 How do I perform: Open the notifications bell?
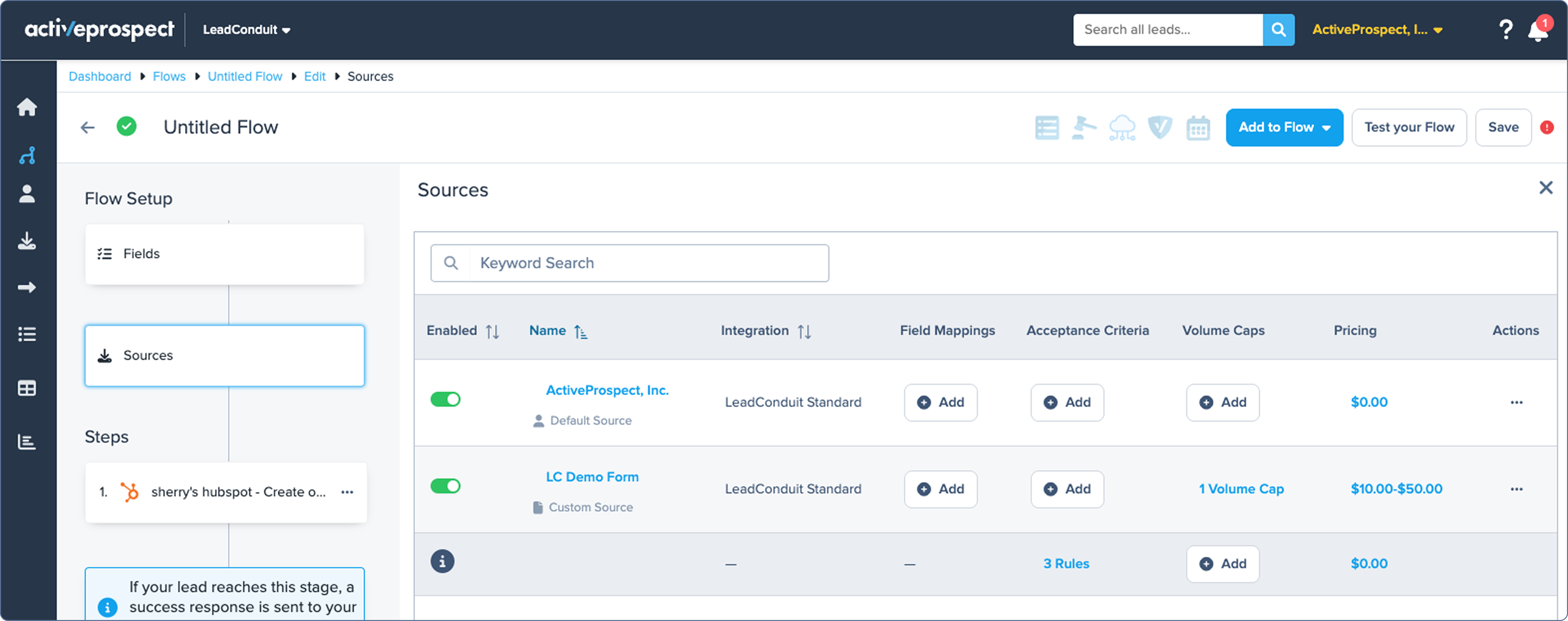(1538, 30)
